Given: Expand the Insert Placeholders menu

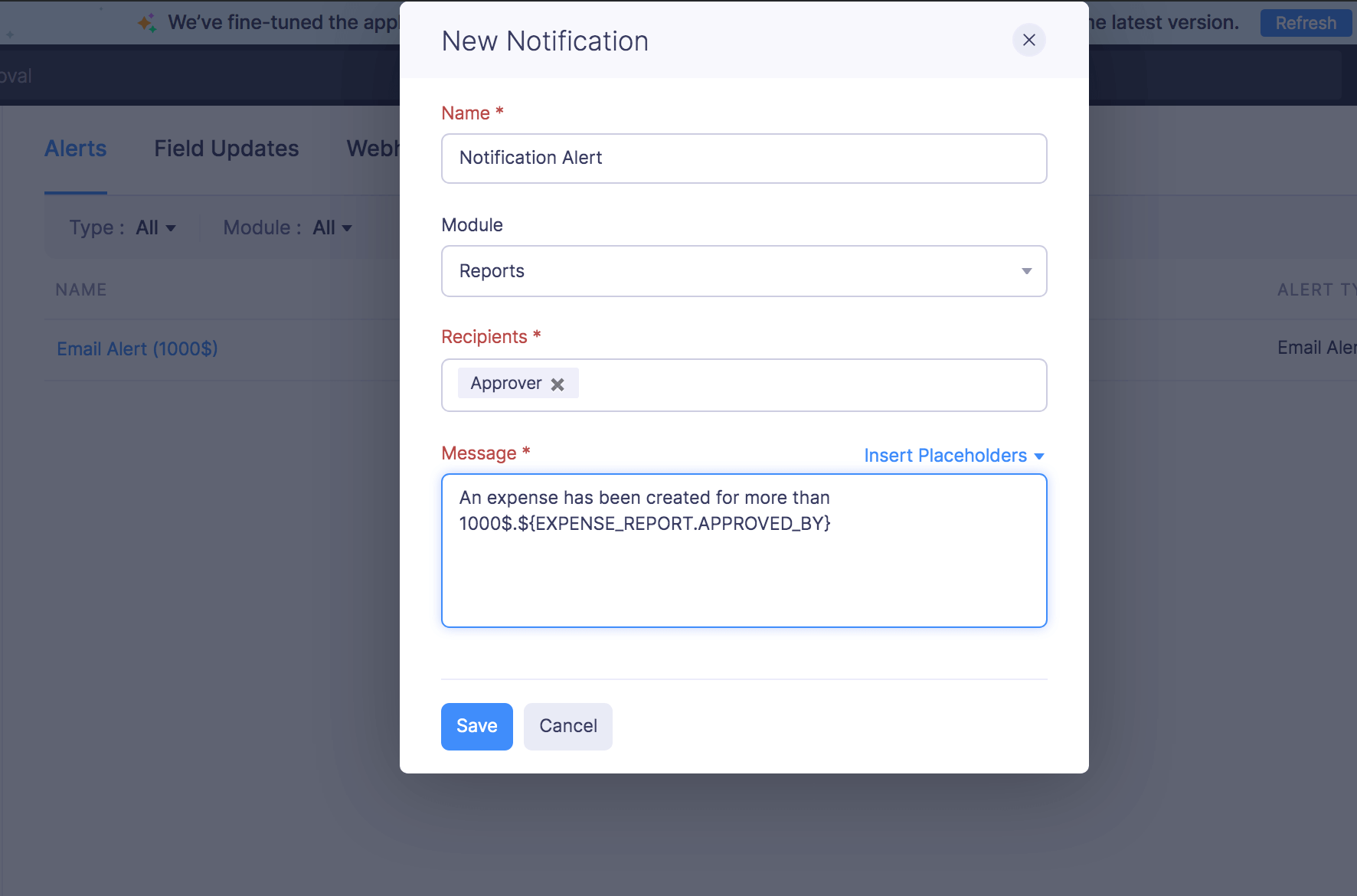Looking at the screenshot, I should tap(953, 455).
